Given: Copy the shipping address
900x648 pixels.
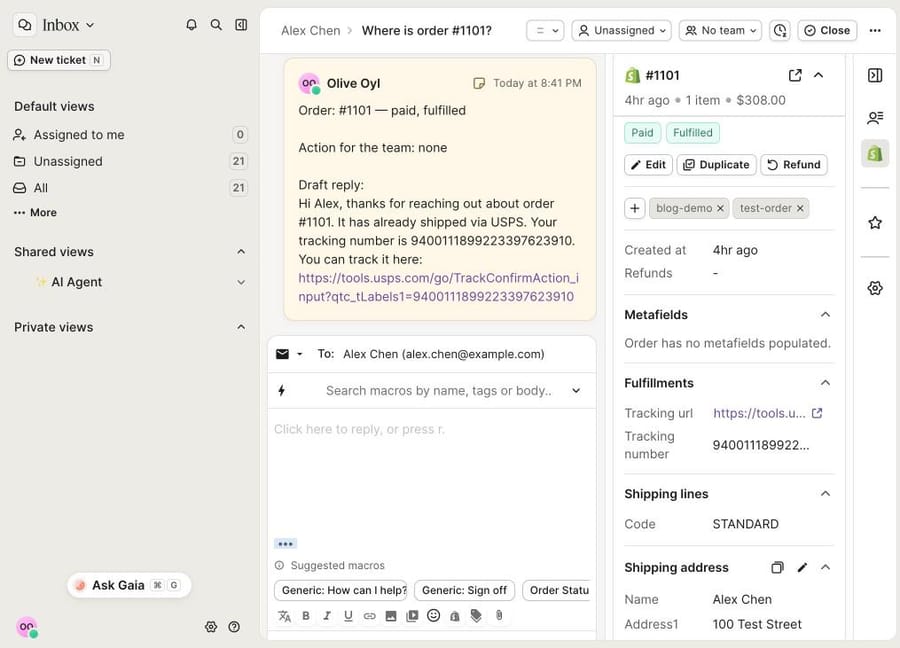Looking at the screenshot, I should pos(777,568).
